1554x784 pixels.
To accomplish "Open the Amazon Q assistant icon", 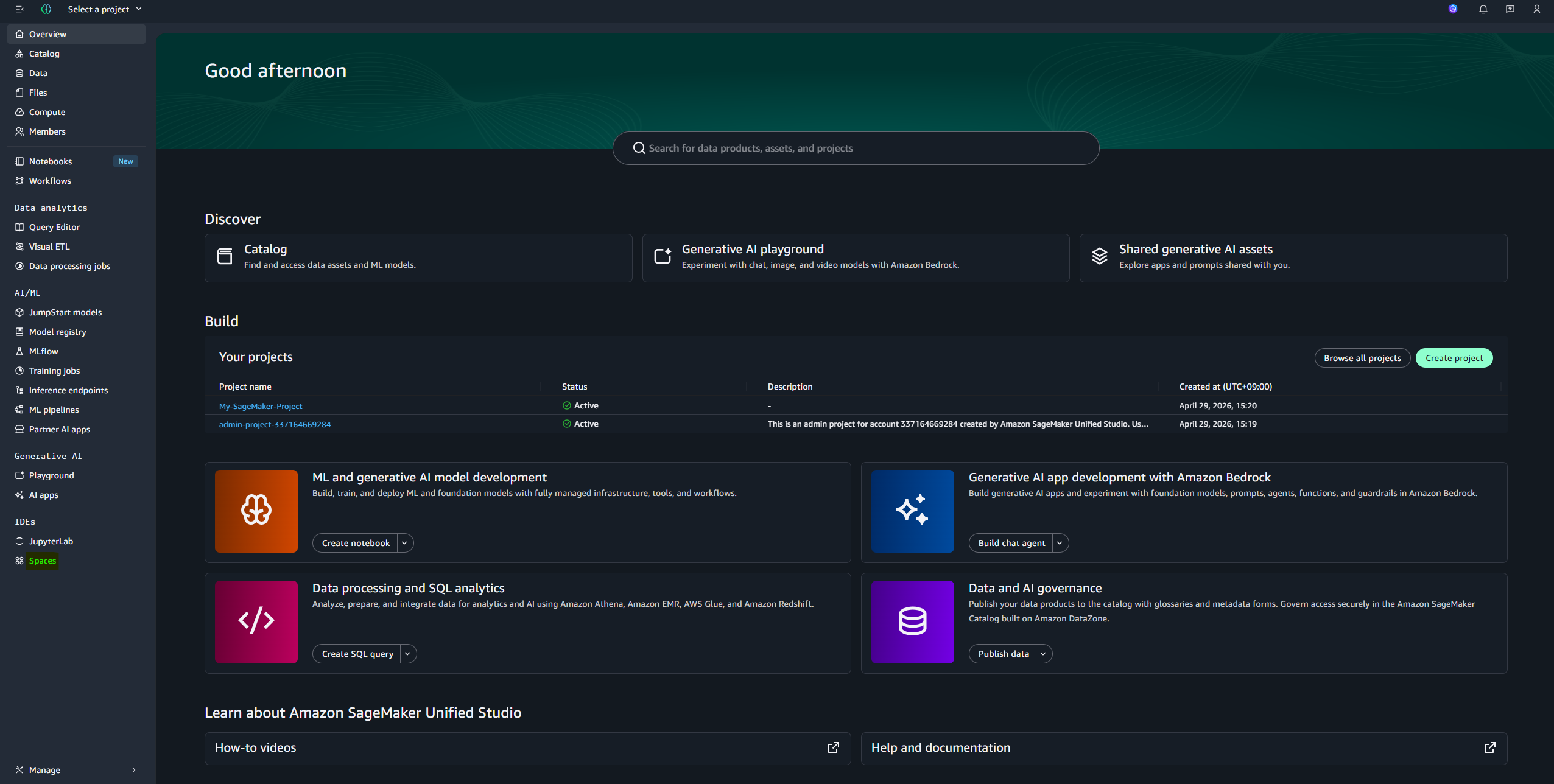I will tap(1453, 9).
